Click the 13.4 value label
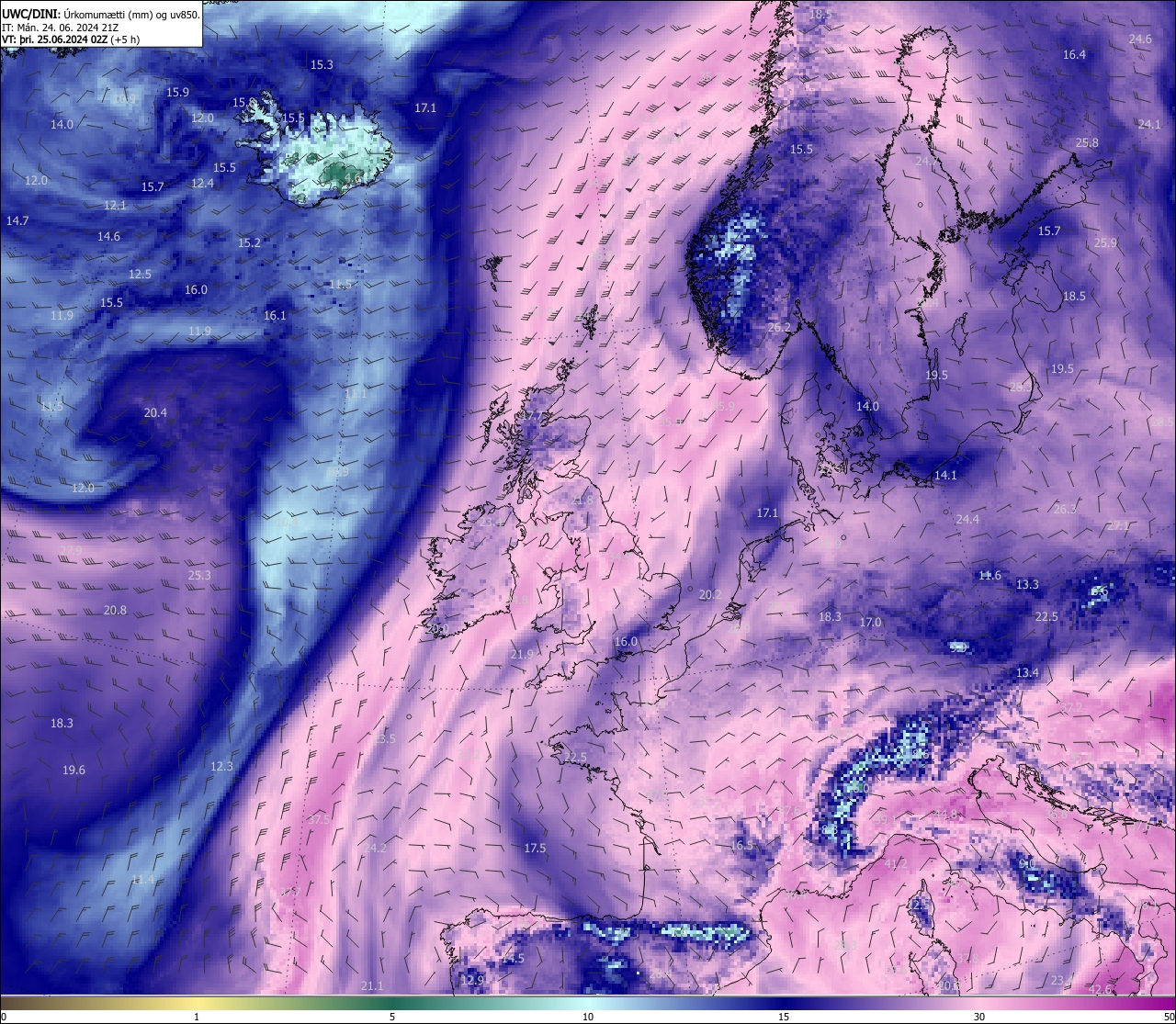1176x1024 pixels. pos(1027,673)
